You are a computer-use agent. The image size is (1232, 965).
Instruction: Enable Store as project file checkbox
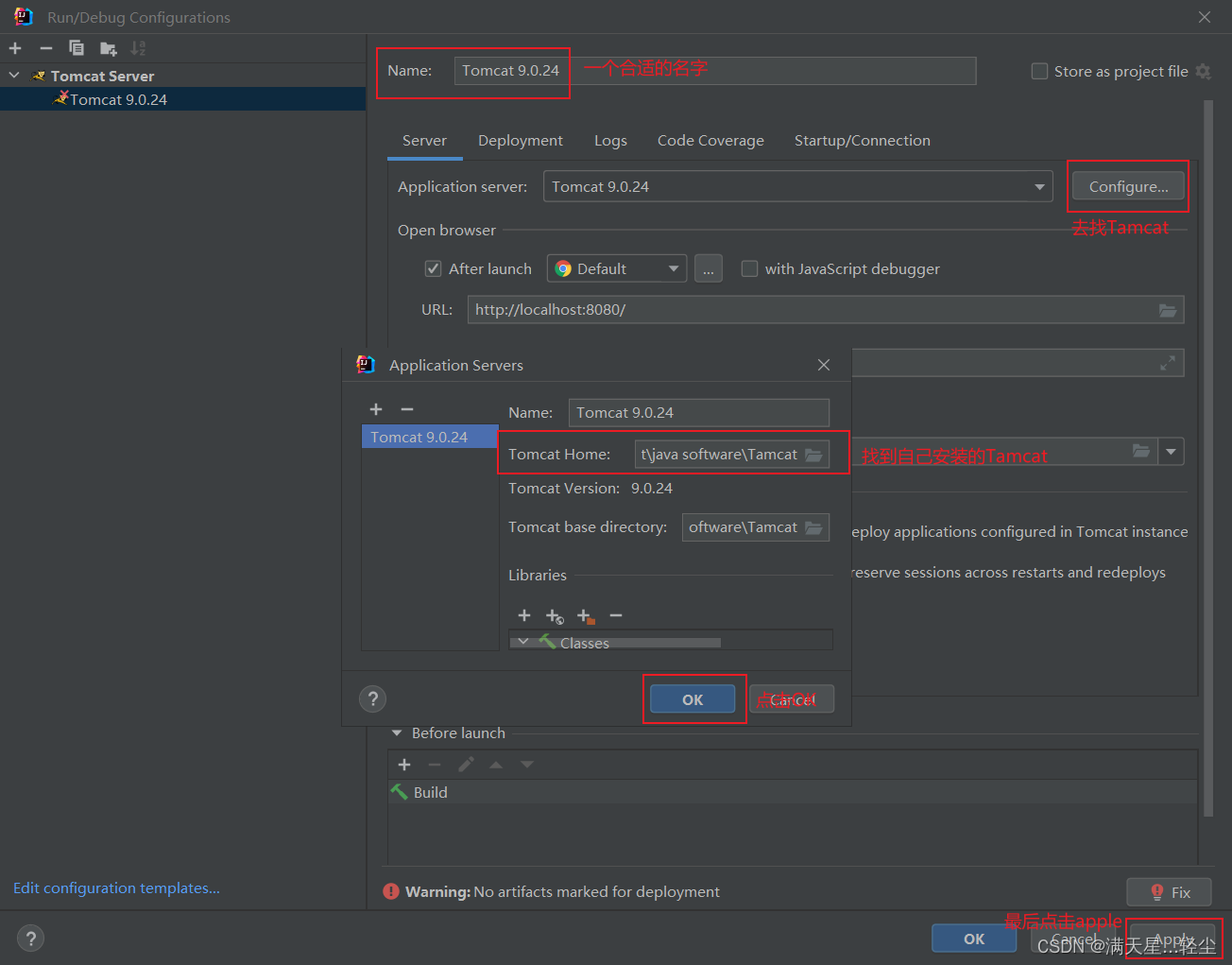(x=1039, y=71)
